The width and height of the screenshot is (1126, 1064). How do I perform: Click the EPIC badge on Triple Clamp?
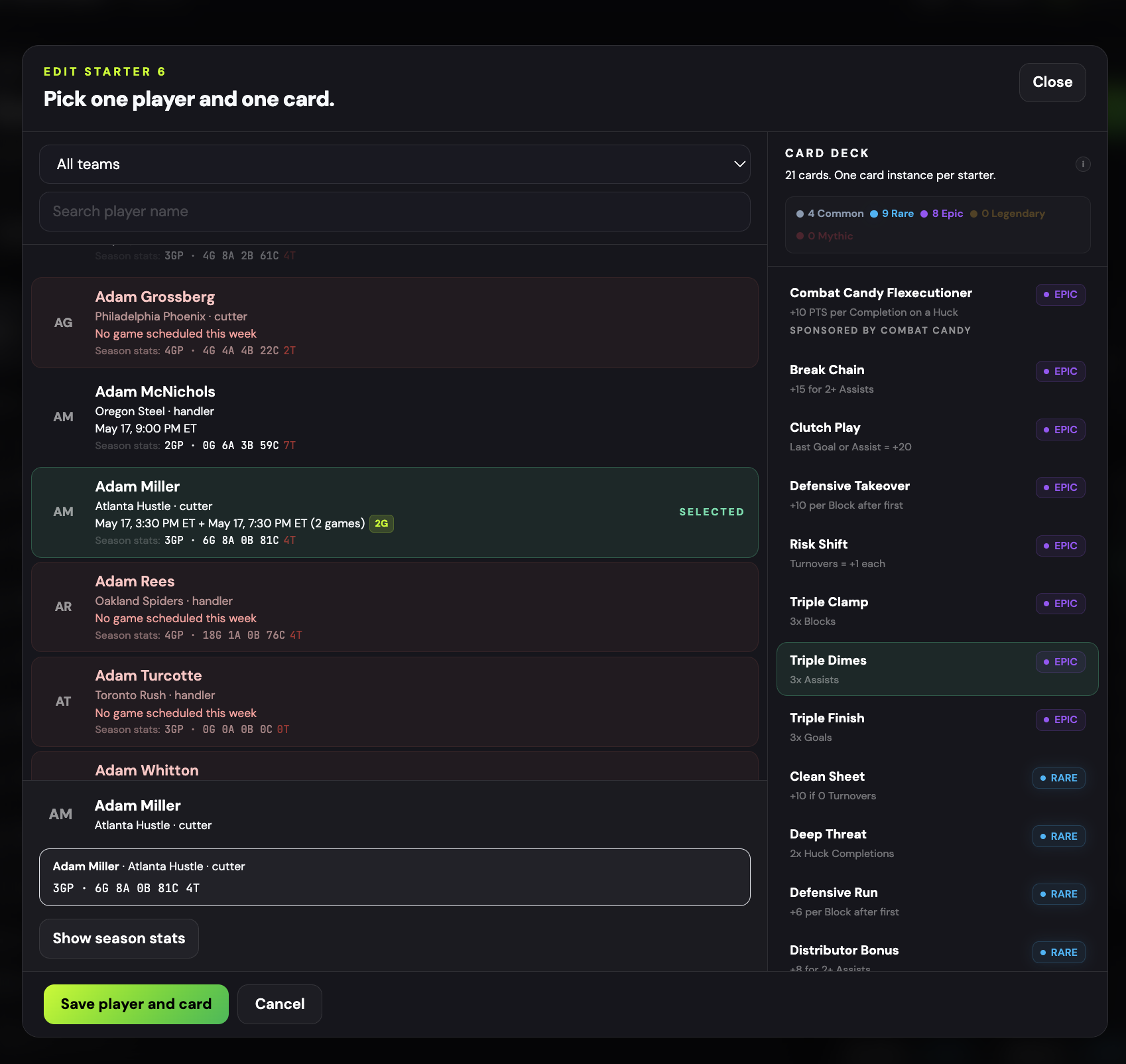click(1060, 604)
